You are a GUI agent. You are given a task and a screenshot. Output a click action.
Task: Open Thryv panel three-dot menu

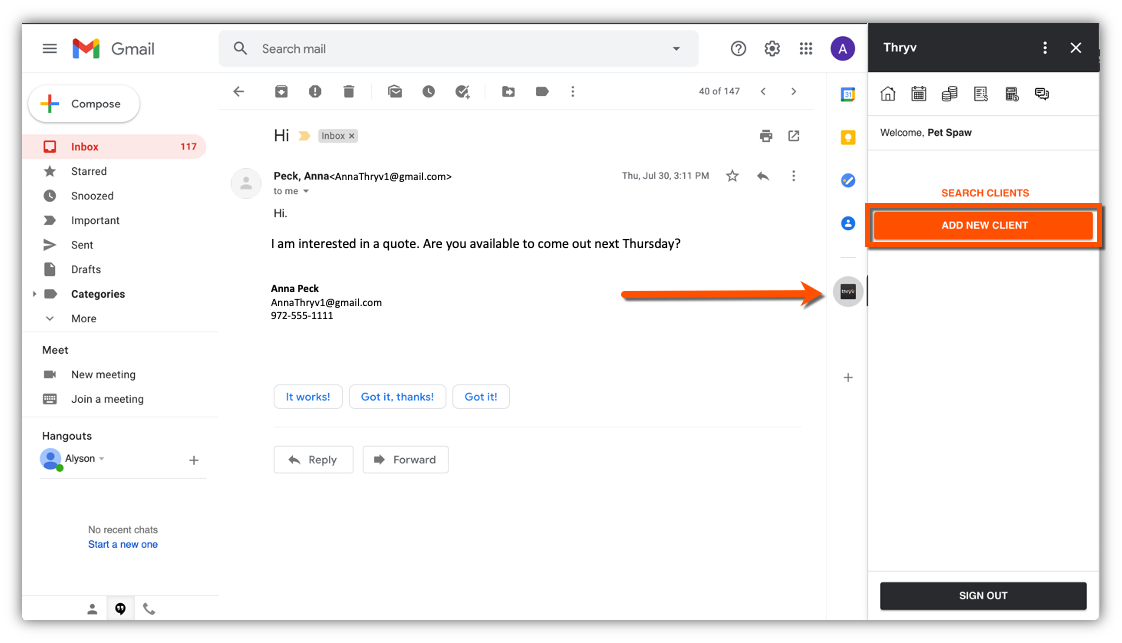click(x=1045, y=48)
